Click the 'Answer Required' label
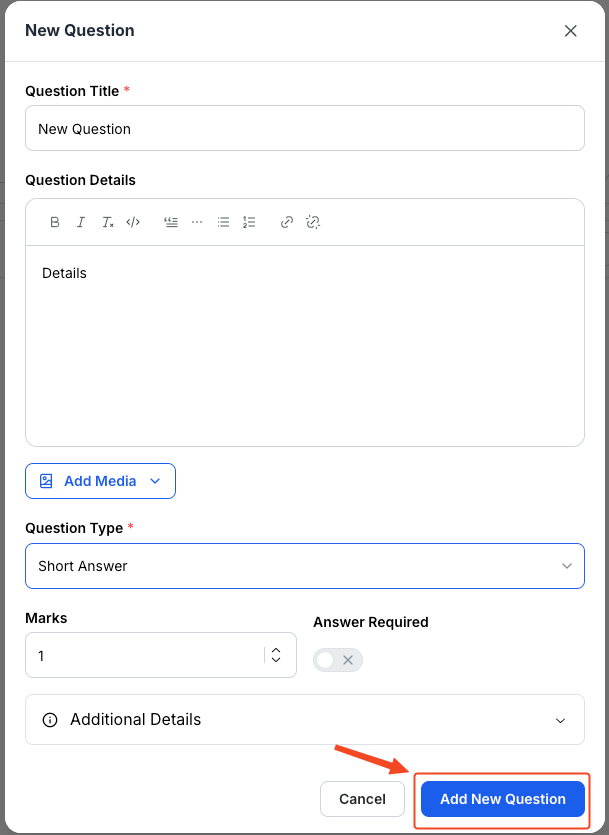Image resolution: width=609 pixels, height=835 pixels. click(x=371, y=622)
